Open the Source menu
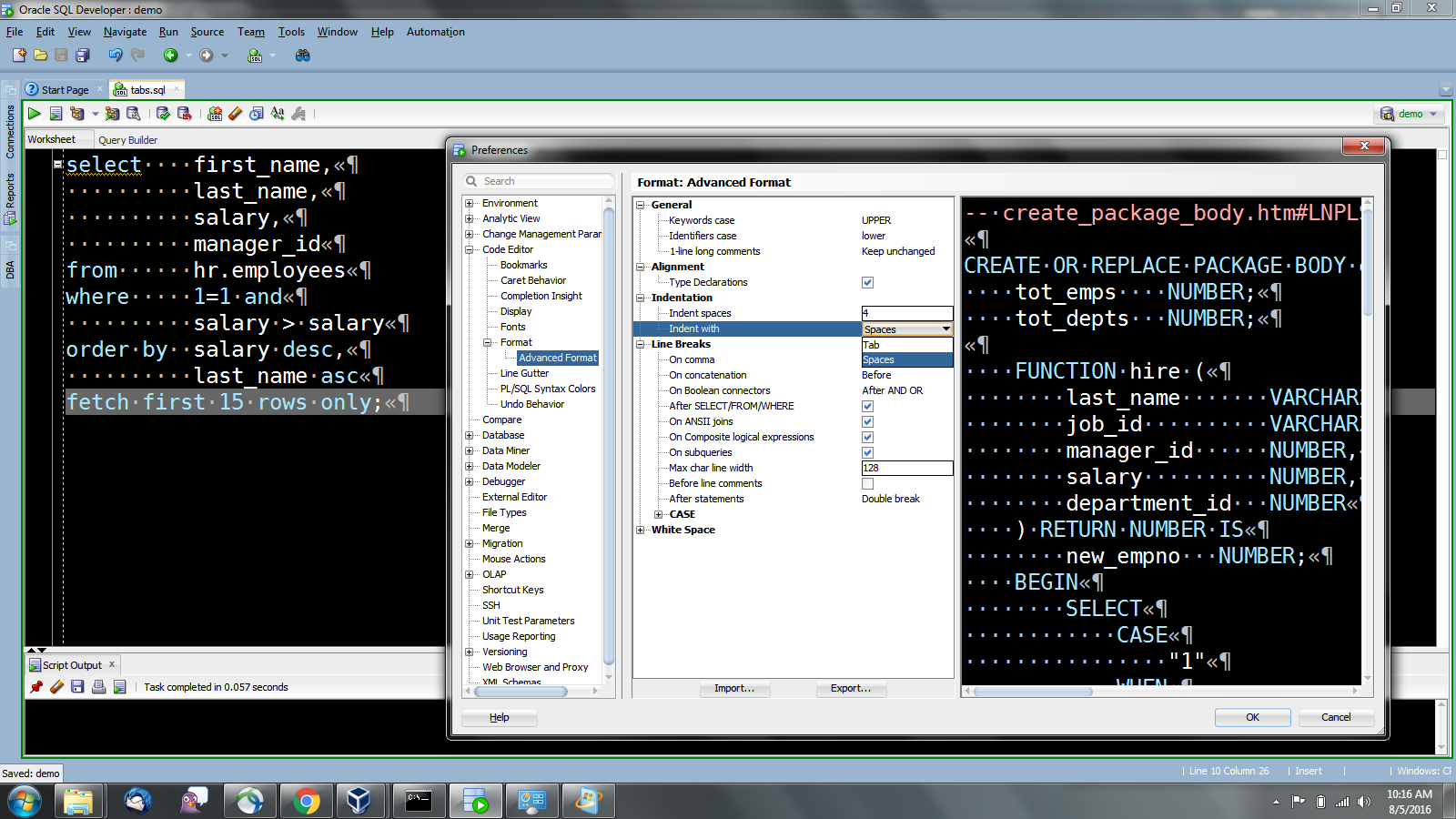Image resolution: width=1456 pixels, height=819 pixels. pos(207,32)
